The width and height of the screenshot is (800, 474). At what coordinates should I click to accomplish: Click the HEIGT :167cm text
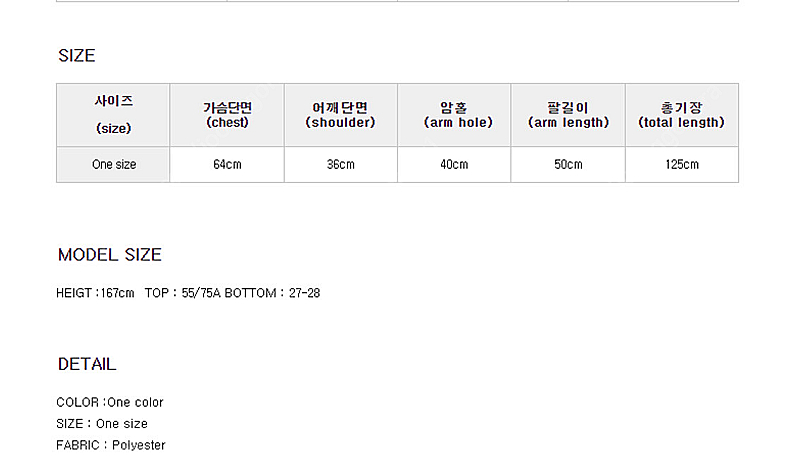95,293
